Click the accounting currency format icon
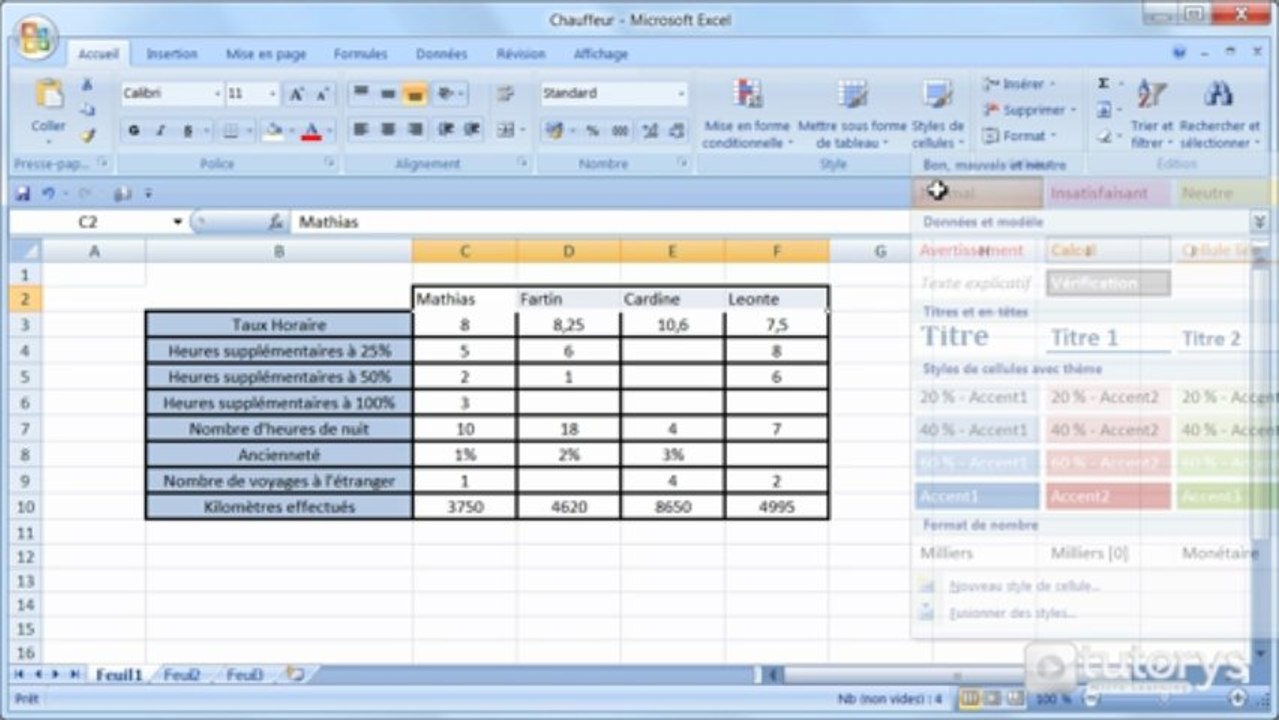The height and width of the screenshot is (720, 1279). 555,130
